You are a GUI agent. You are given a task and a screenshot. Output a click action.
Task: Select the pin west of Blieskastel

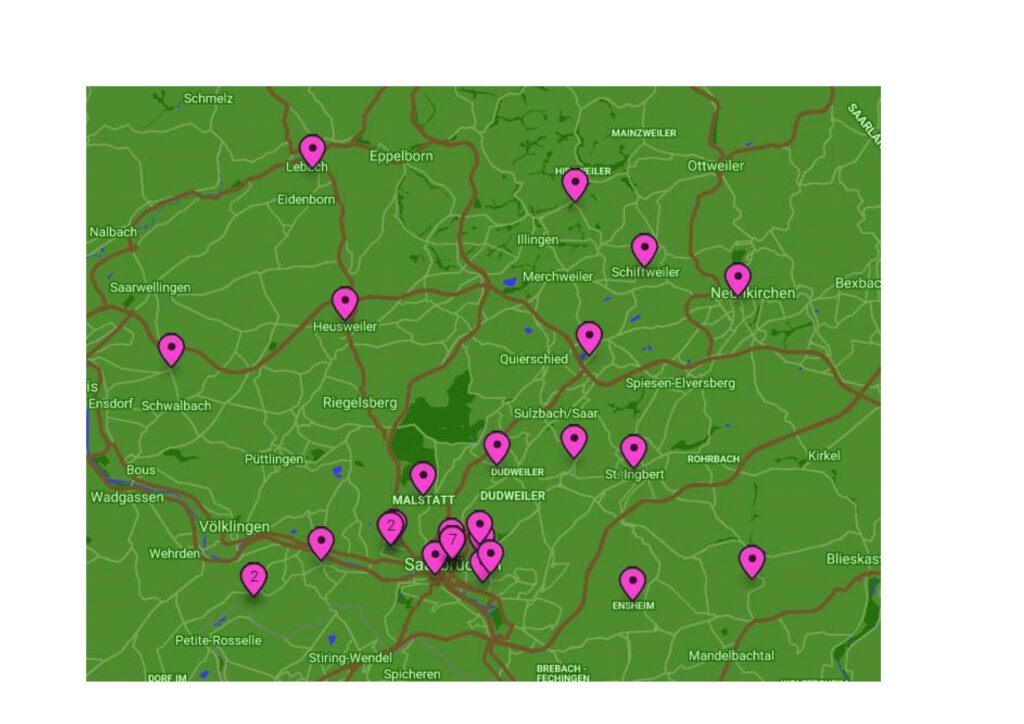coord(752,562)
